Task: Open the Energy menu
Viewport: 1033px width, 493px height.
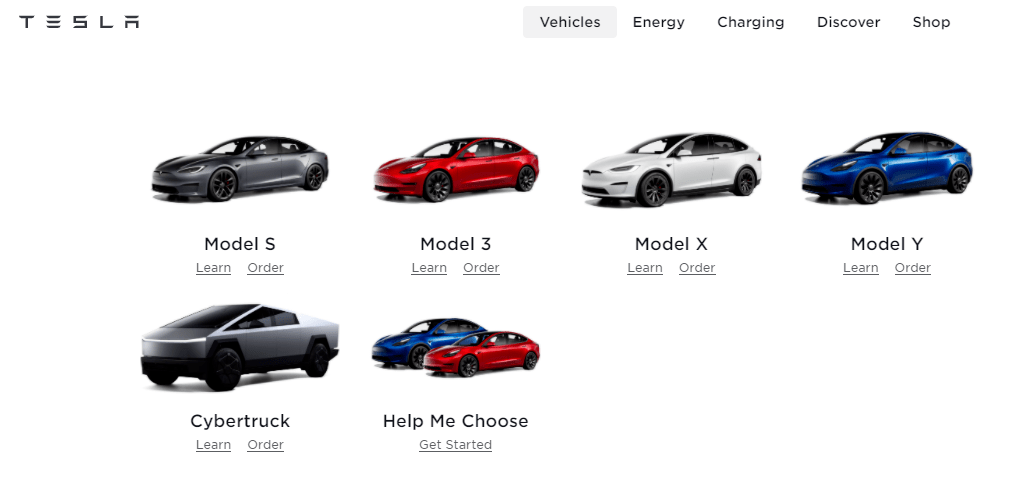Action: click(x=659, y=22)
